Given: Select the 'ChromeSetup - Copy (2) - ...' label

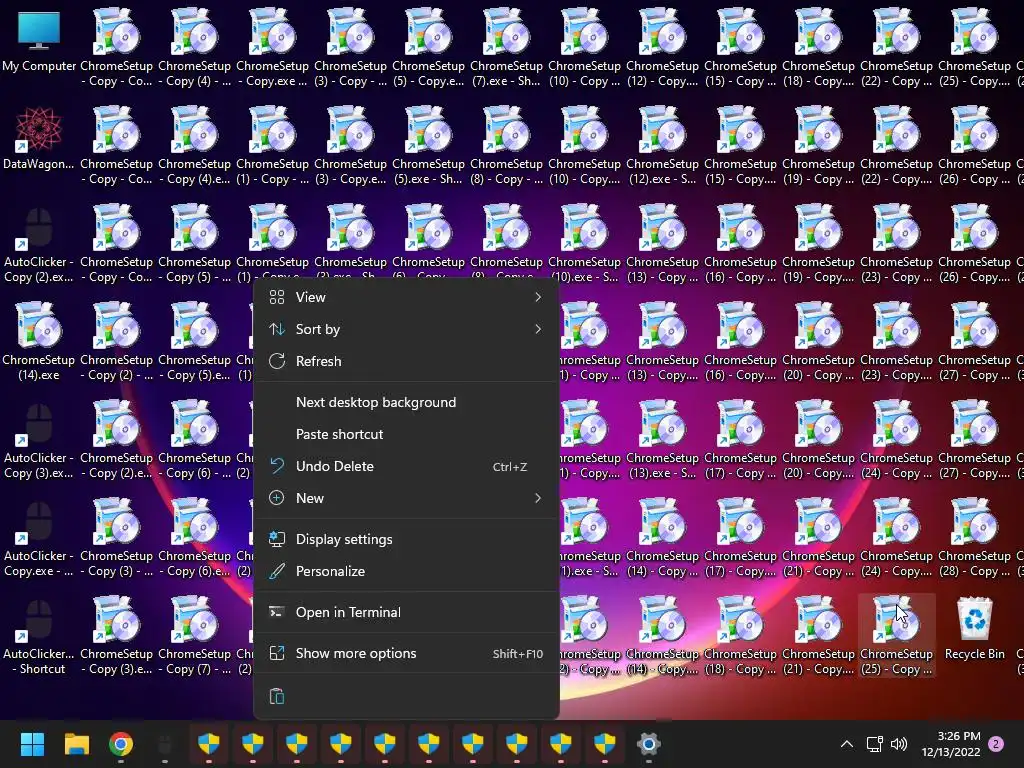Looking at the screenshot, I should [x=116, y=368].
